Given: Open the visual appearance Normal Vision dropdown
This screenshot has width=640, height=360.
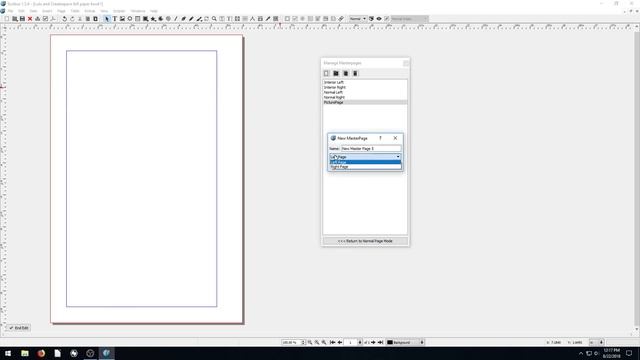Looking at the screenshot, I should [409, 19].
